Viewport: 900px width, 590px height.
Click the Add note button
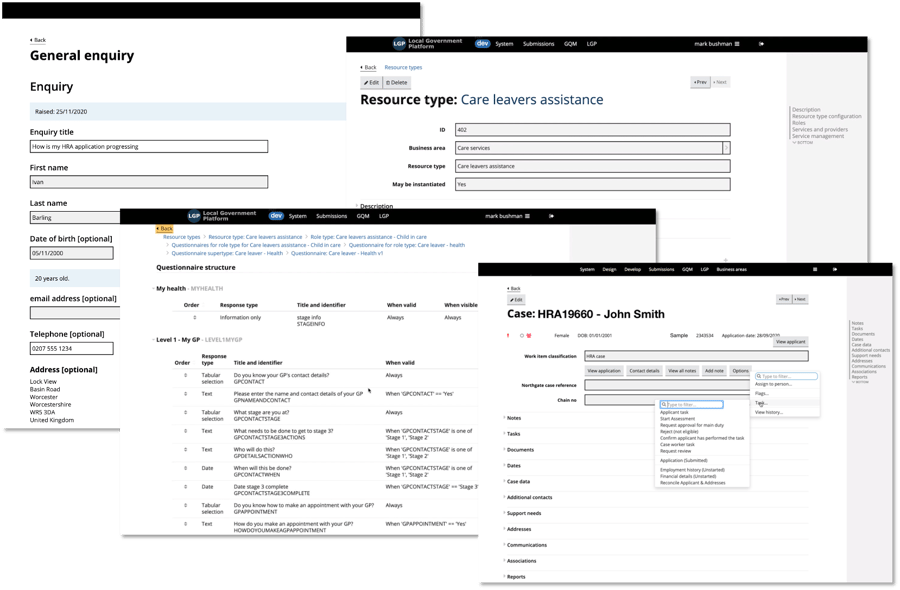click(714, 371)
